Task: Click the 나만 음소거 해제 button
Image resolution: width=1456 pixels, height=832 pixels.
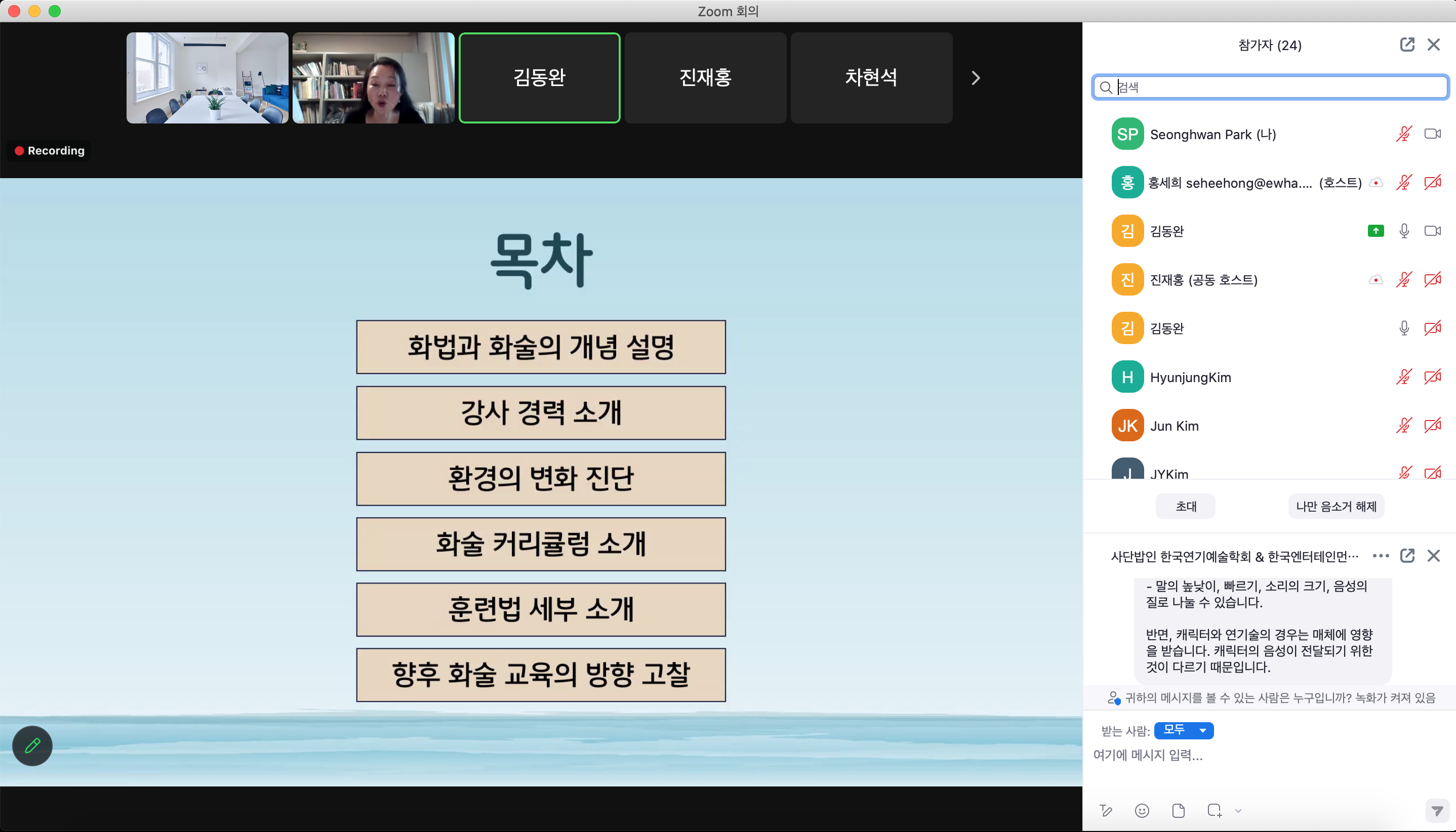Action: [1336, 506]
